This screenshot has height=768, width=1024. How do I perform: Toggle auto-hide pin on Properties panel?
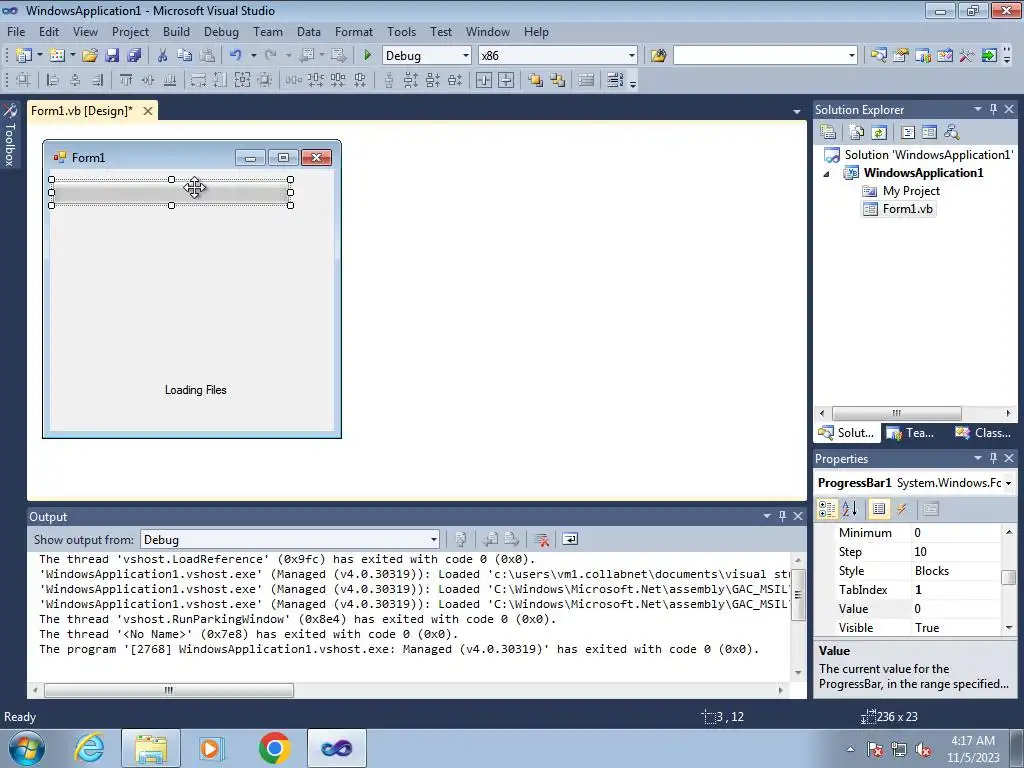(993, 458)
